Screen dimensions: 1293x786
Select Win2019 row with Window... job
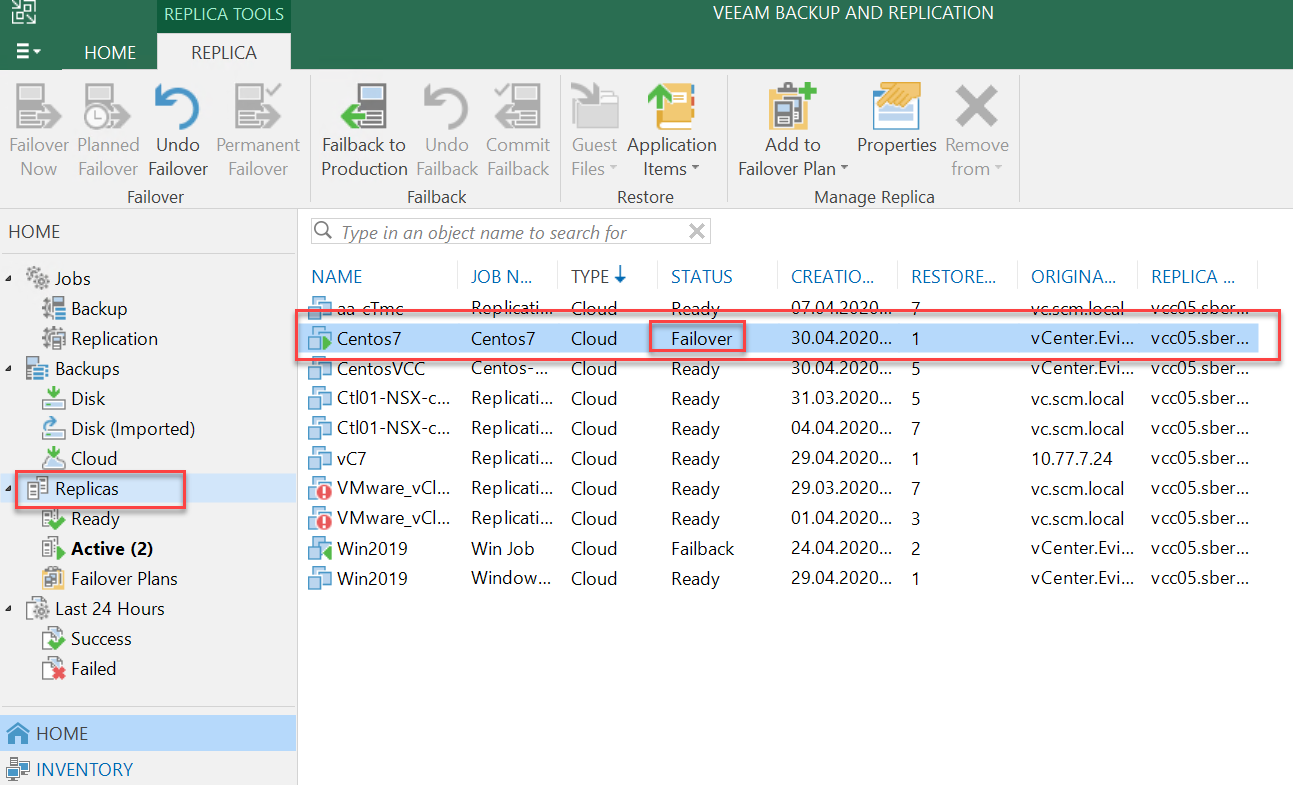click(x=780, y=579)
